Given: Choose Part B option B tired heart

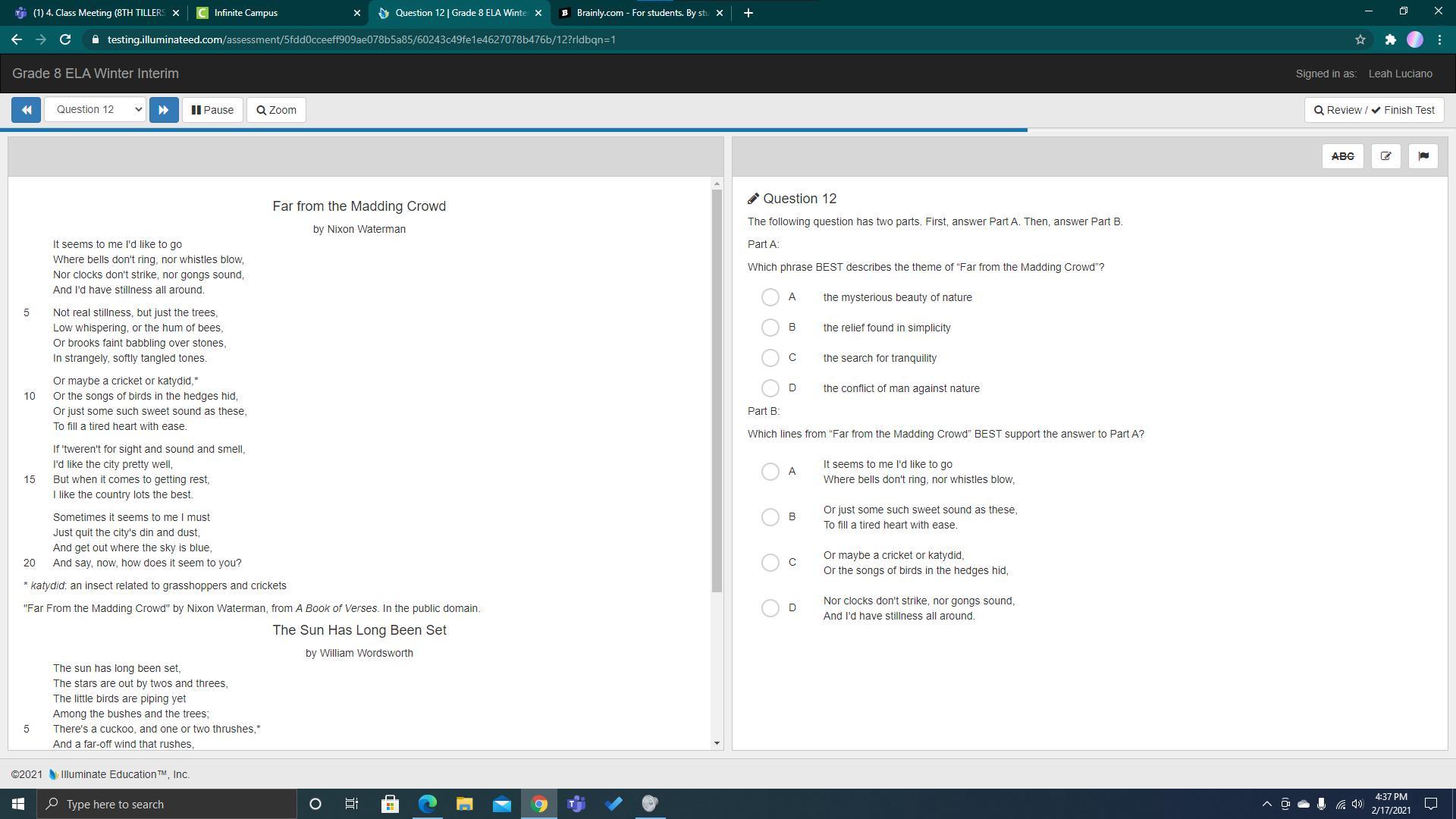Looking at the screenshot, I should 770,517.
